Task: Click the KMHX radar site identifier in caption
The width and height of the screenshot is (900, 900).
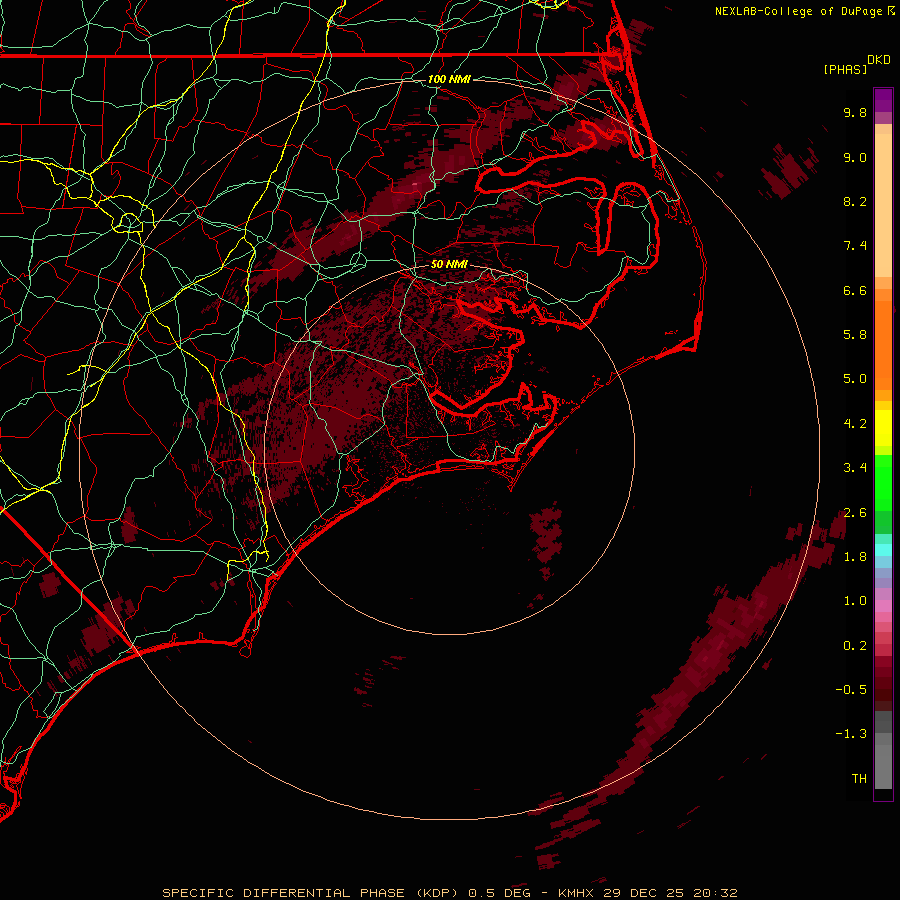Action: point(575,893)
